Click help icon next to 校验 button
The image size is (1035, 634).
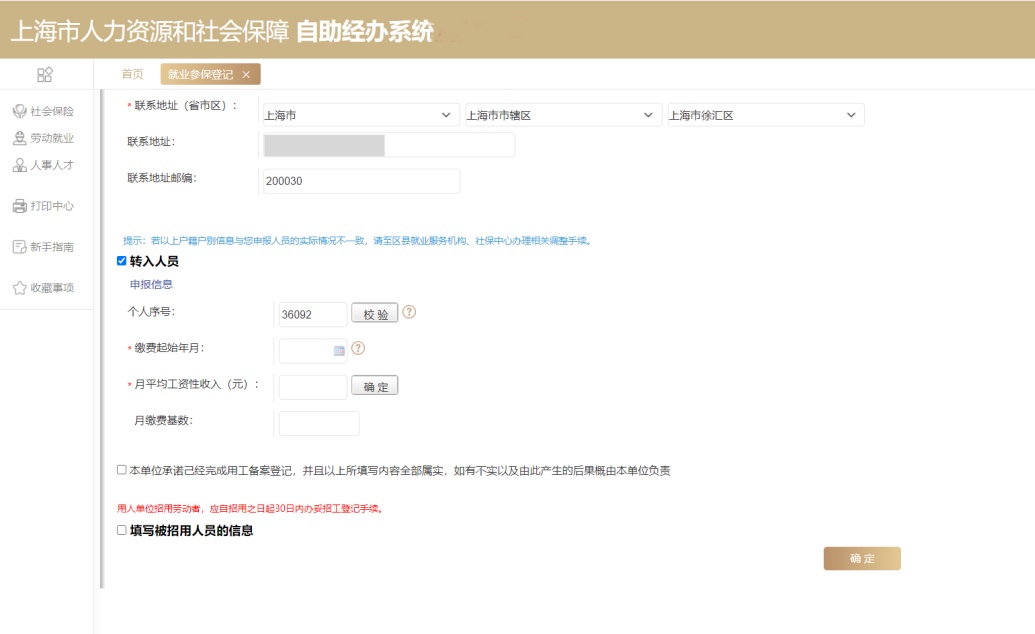409,312
